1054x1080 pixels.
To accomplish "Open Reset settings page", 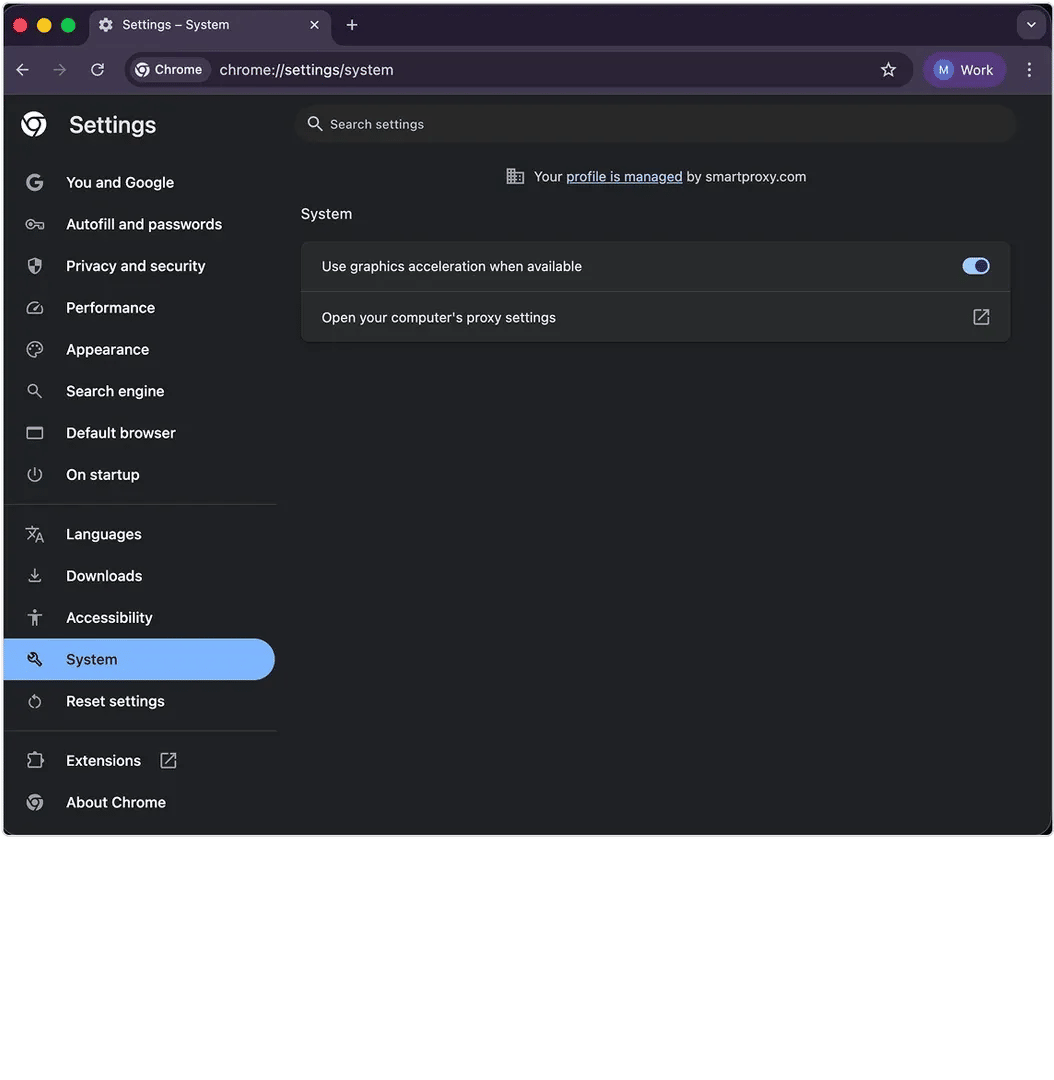I will coord(115,702).
